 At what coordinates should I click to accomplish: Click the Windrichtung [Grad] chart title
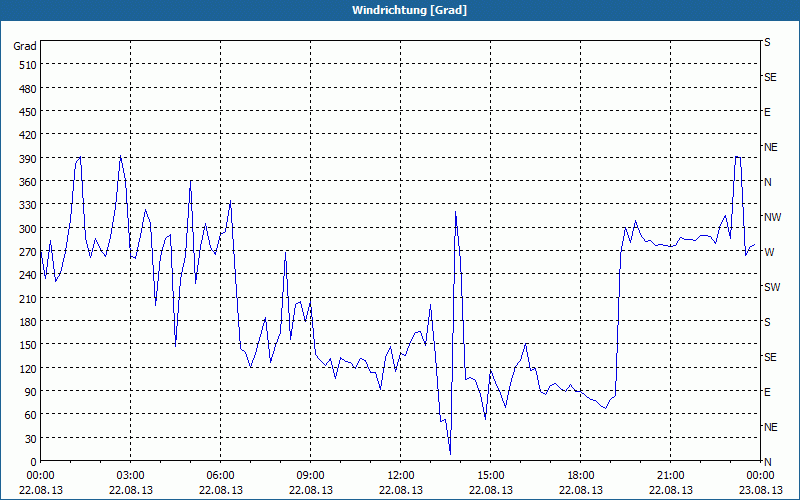pos(409,10)
